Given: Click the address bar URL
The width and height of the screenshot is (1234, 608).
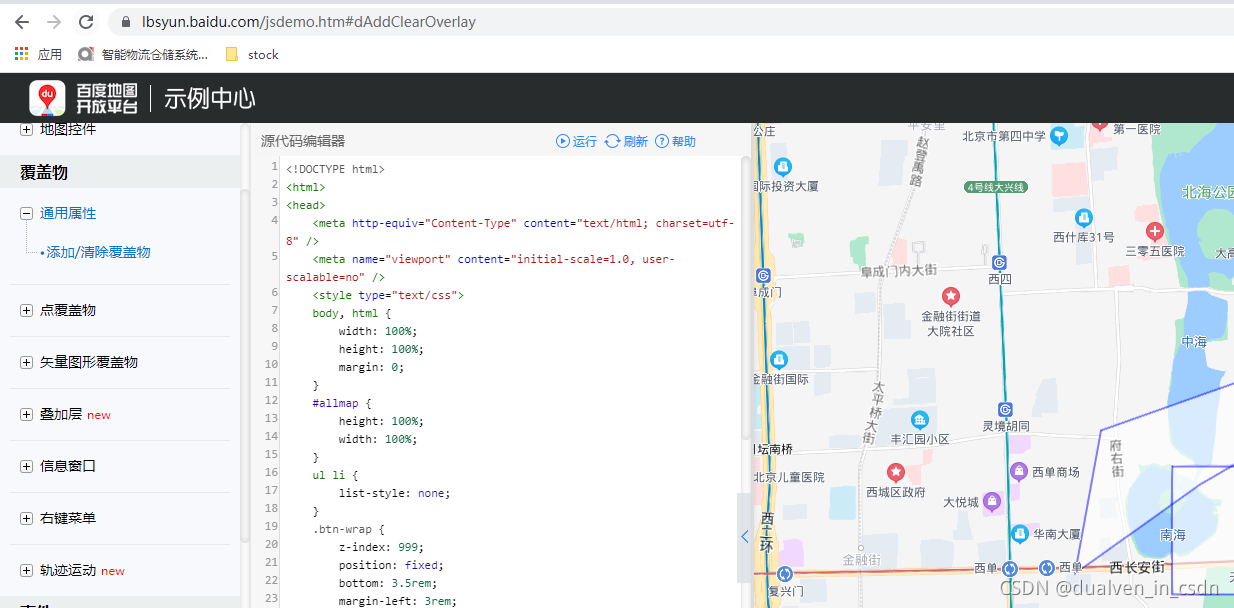Looking at the screenshot, I should pos(309,22).
